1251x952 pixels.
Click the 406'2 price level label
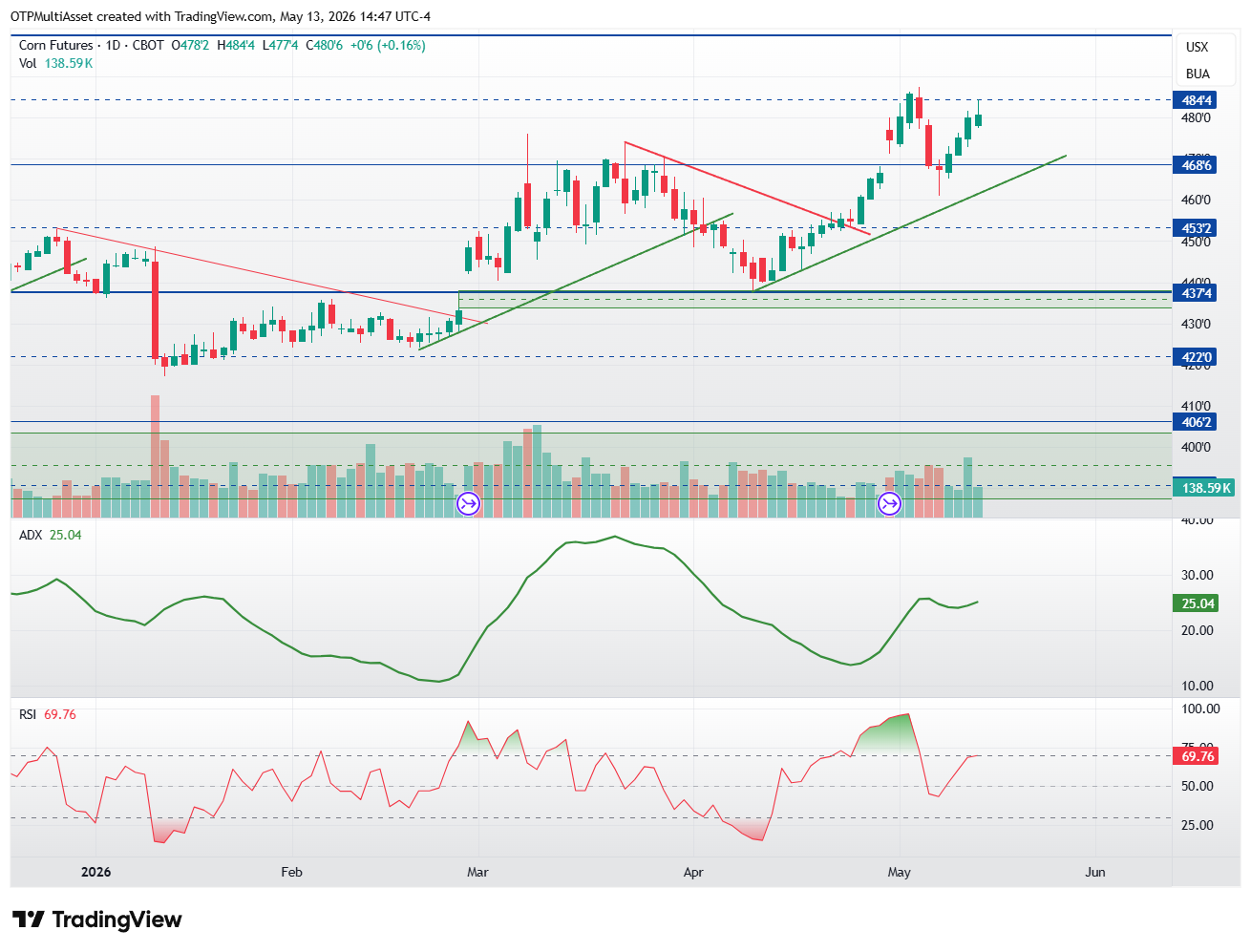click(x=1197, y=422)
